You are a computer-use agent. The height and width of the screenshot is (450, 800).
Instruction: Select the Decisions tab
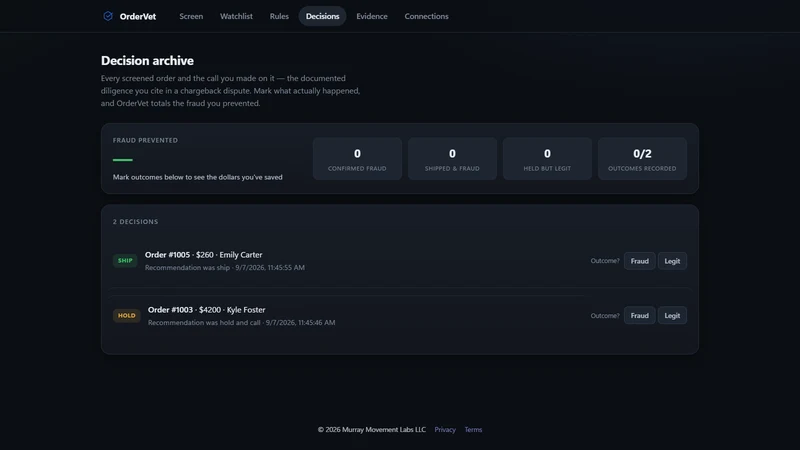click(x=322, y=16)
